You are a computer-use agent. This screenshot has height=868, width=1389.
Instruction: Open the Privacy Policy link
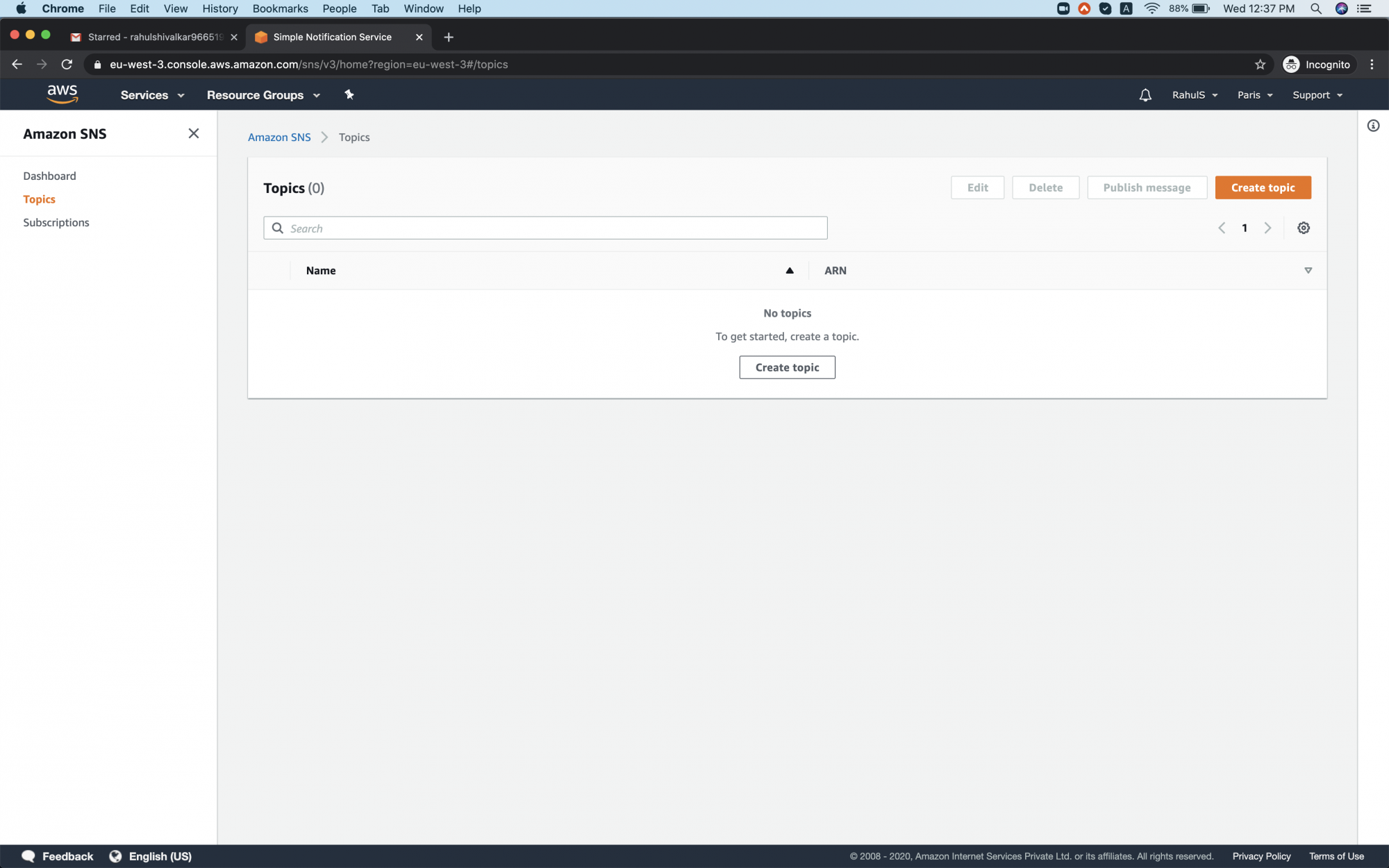[1261, 856]
